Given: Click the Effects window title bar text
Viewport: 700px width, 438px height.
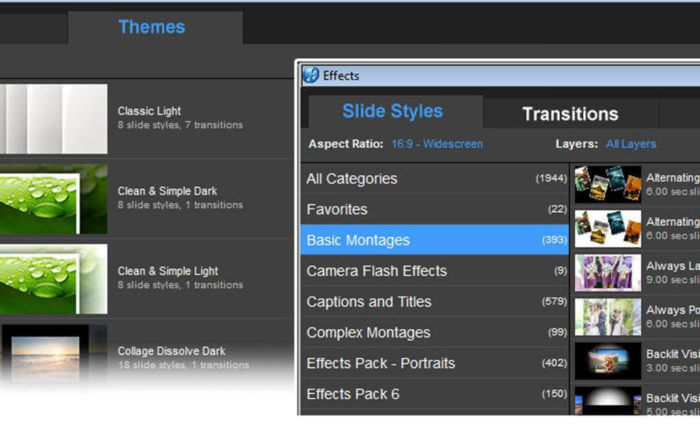Looking at the screenshot, I should click(x=341, y=75).
